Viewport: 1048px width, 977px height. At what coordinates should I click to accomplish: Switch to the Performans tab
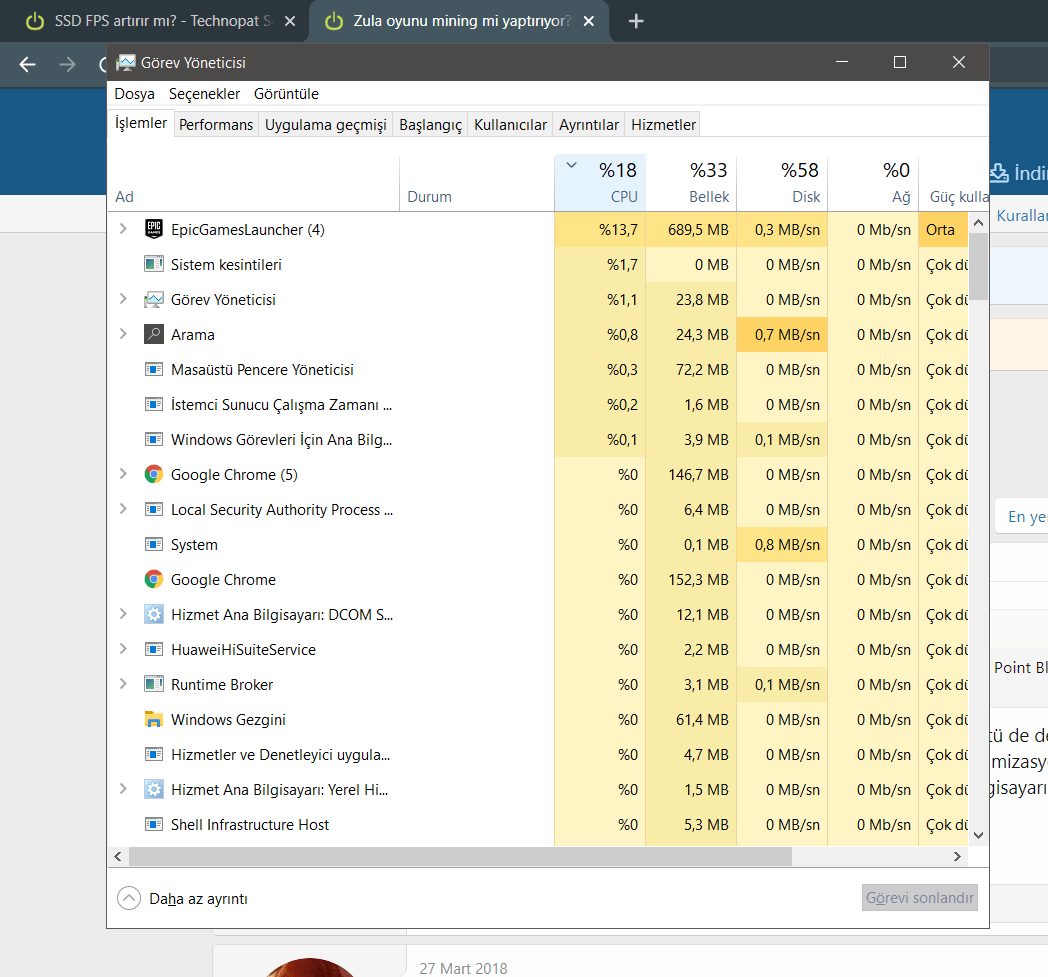coord(216,125)
